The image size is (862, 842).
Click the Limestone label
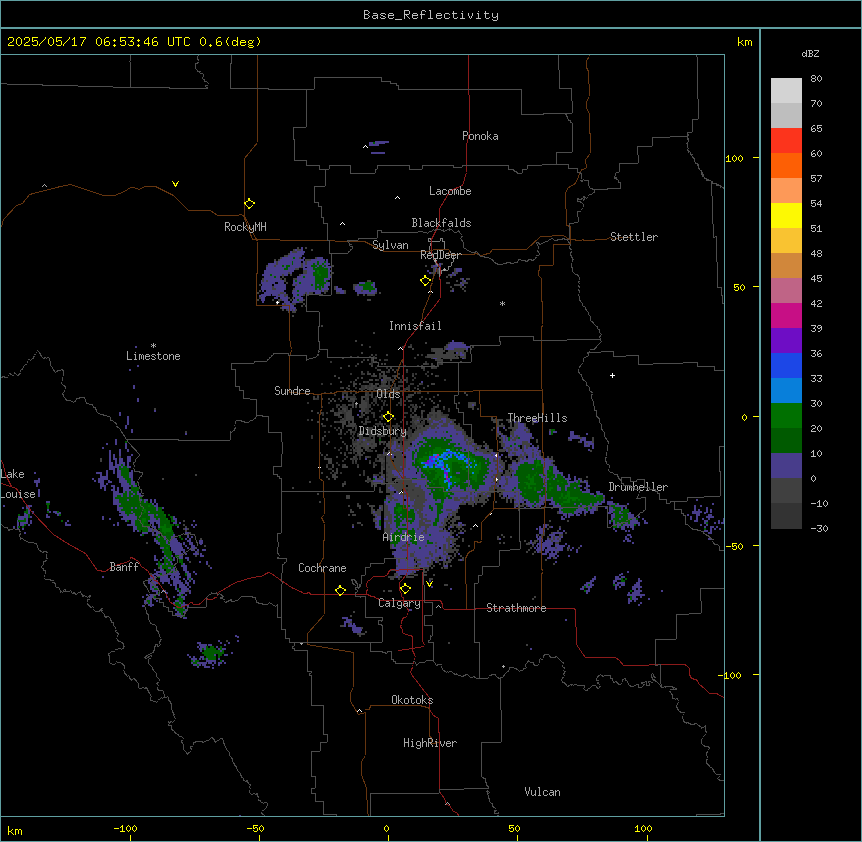[x=153, y=356]
